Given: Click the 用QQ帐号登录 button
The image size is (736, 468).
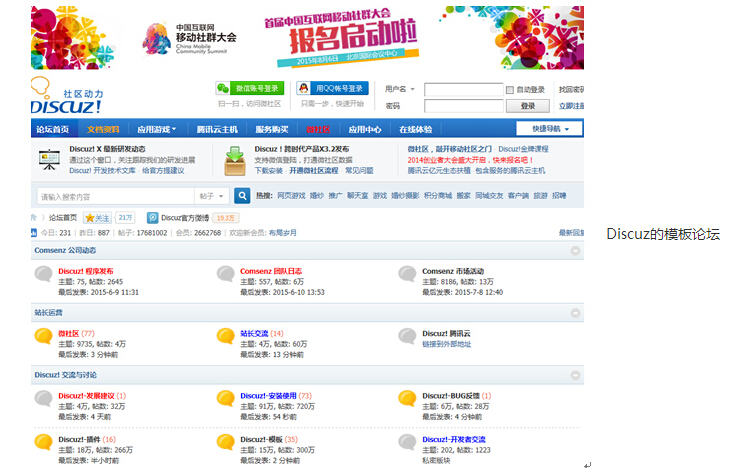Looking at the screenshot, I should click(332, 88).
